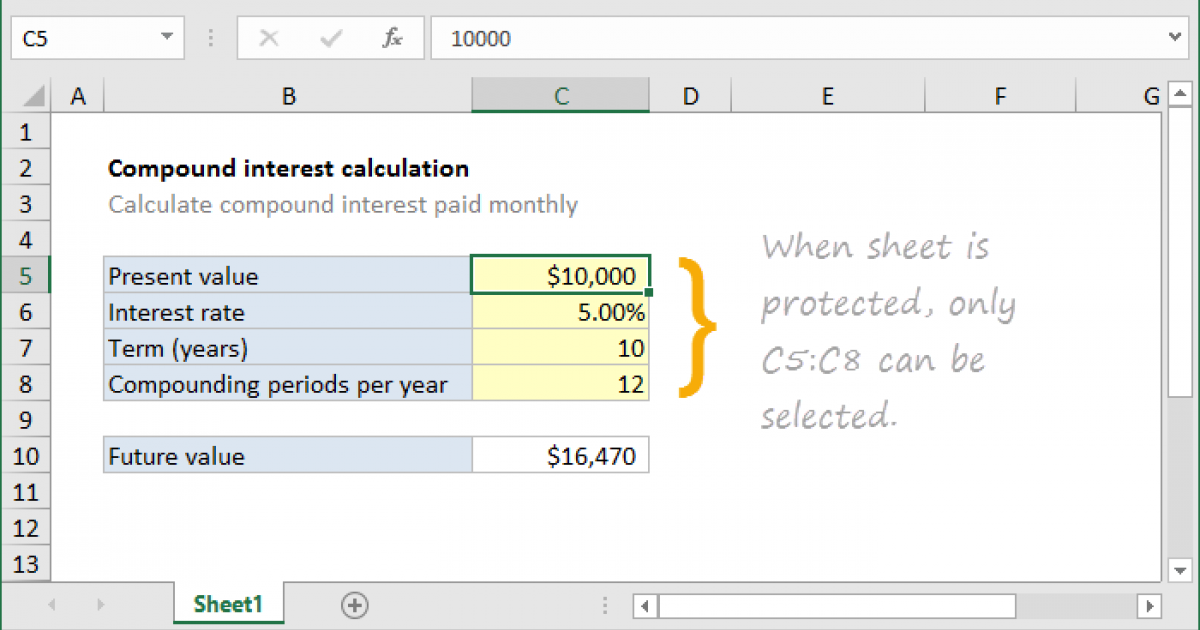
Task: Click the dotted handle next to horizontal scrollbar
Action: pos(605,605)
